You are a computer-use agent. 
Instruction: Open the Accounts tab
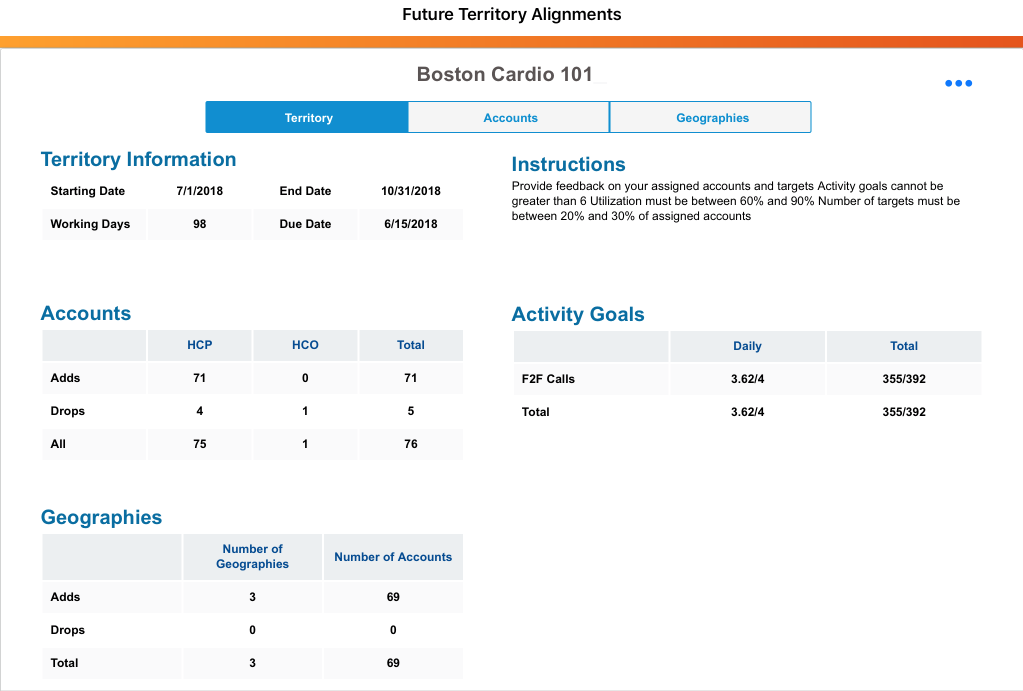pos(510,118)
